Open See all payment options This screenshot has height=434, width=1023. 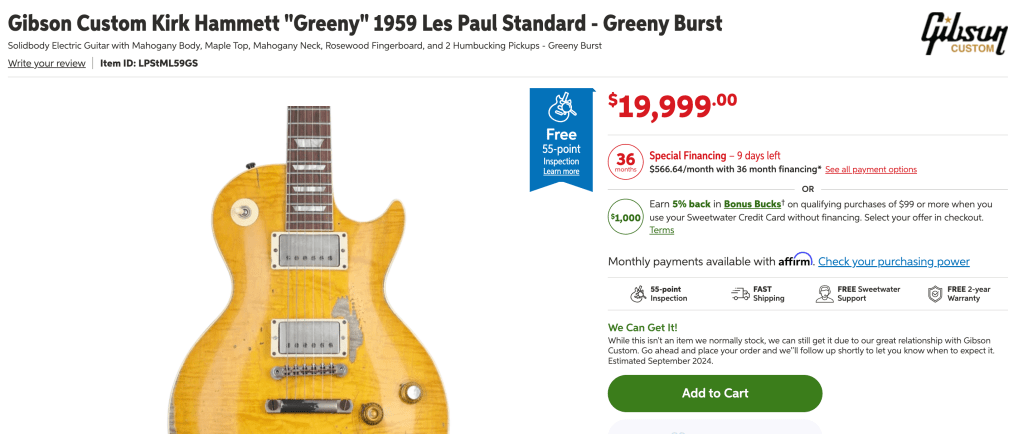tap(871, 170)
